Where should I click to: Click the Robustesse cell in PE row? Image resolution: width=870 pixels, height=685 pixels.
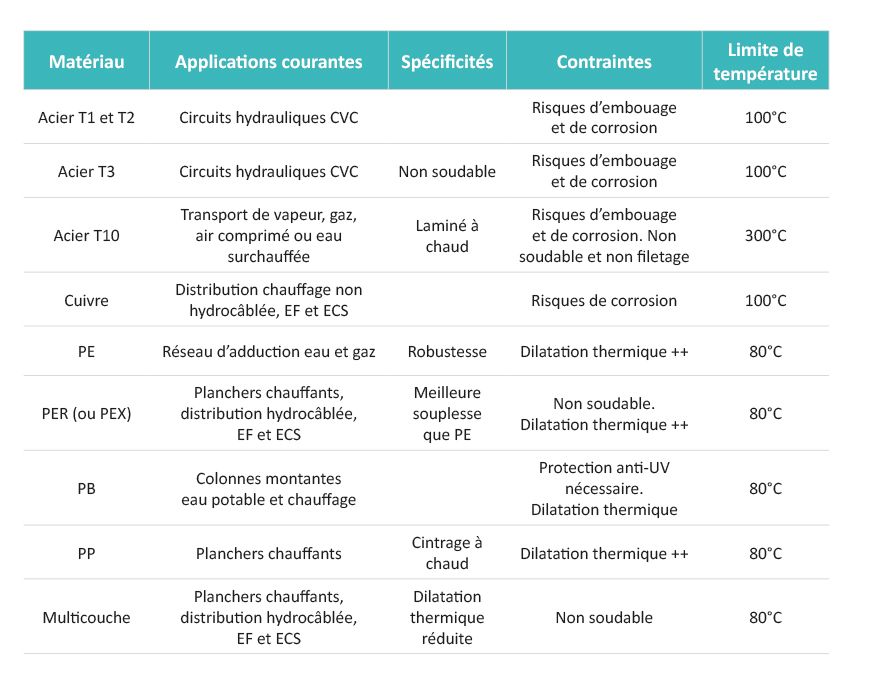447,352
